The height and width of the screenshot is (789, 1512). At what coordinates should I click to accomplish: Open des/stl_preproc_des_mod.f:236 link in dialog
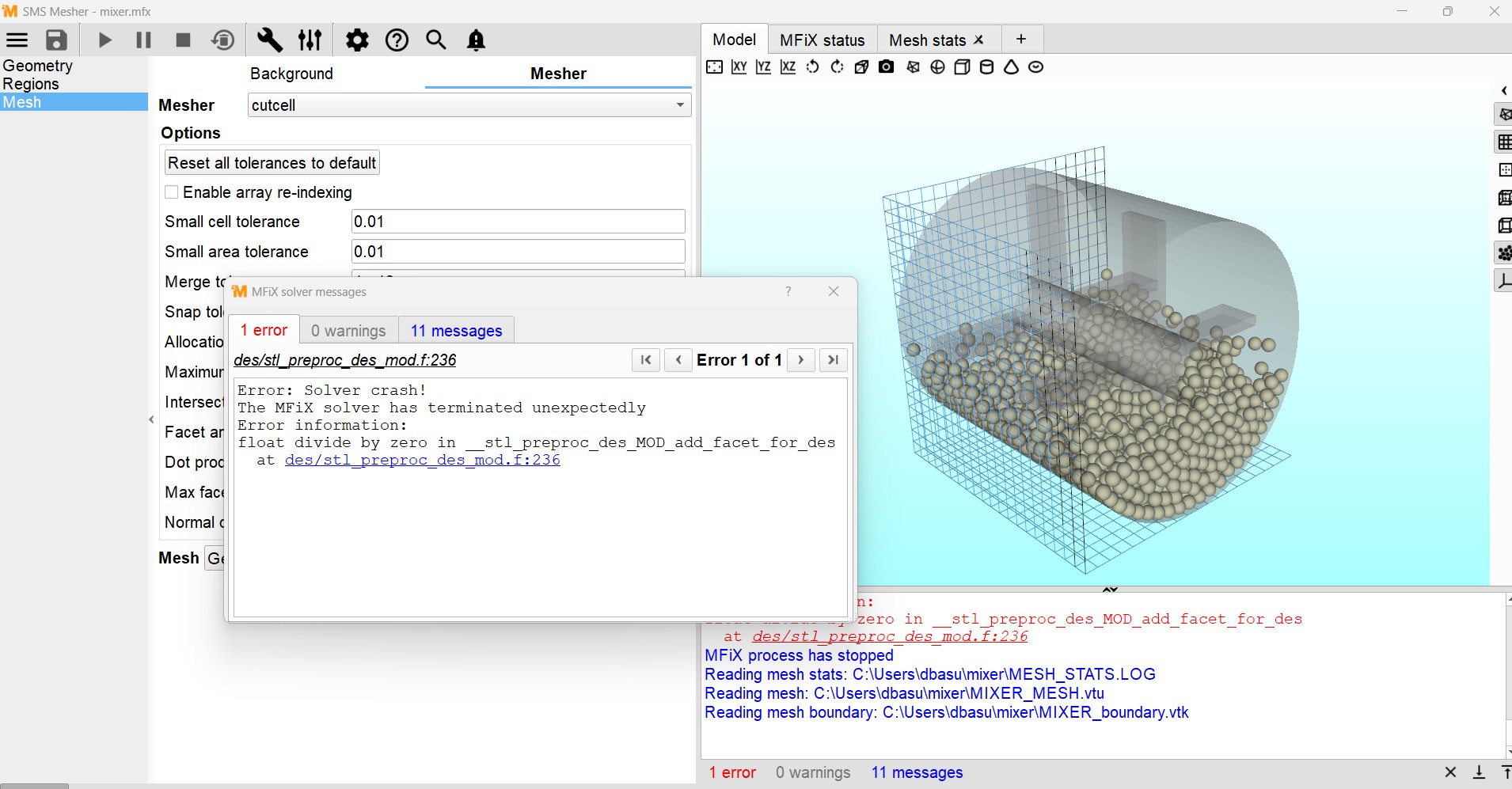click(x=422, y=460)
